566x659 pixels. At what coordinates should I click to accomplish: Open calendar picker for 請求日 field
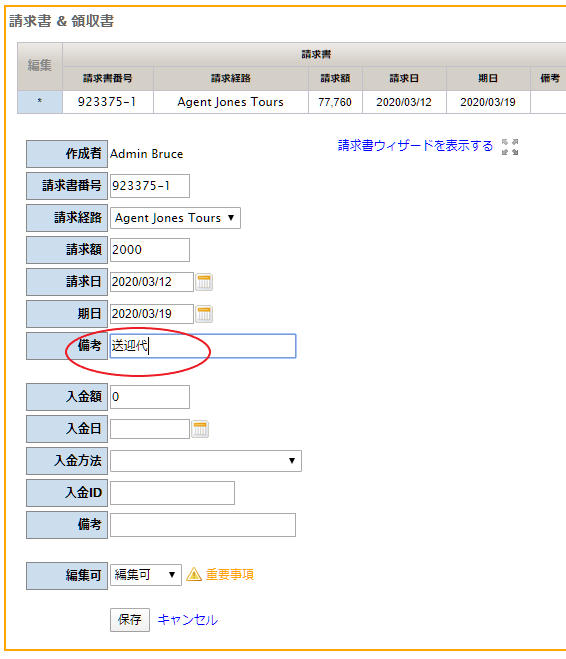(204, 282)
